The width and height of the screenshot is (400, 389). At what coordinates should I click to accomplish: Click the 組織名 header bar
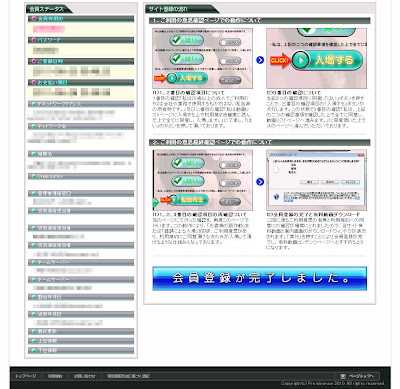click(81, 154)
